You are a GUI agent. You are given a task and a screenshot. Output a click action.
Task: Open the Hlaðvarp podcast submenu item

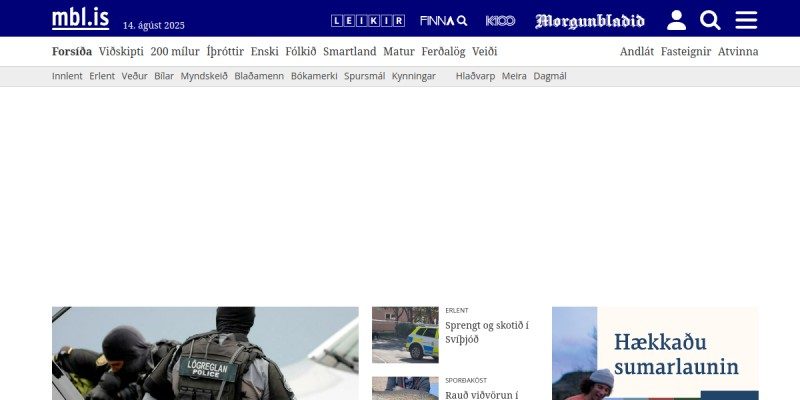click(475, 76)
